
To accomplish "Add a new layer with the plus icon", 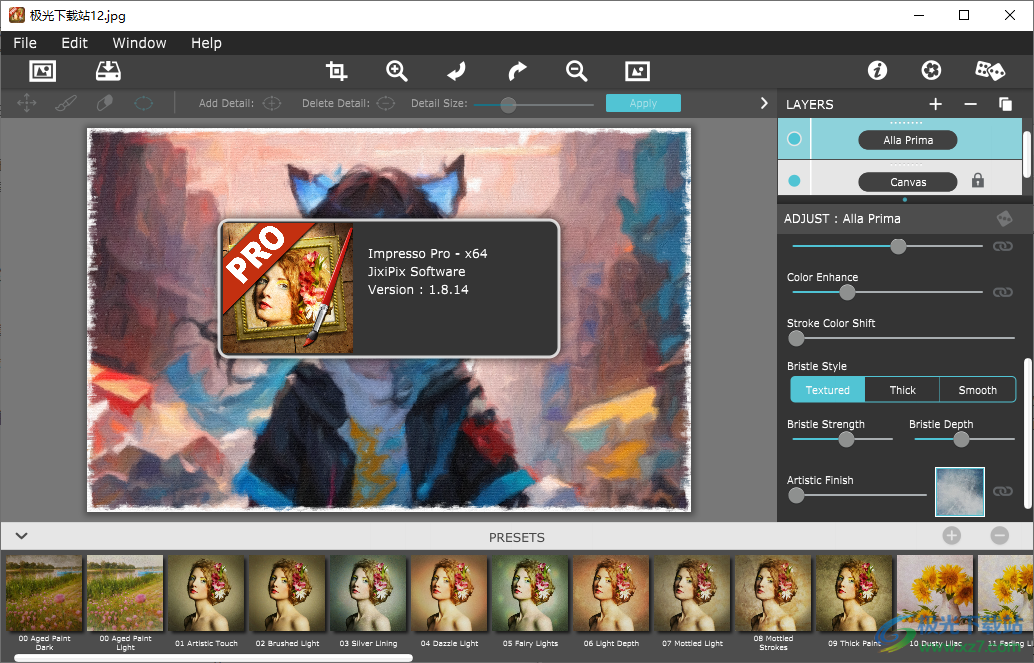I will click(935, 104).
